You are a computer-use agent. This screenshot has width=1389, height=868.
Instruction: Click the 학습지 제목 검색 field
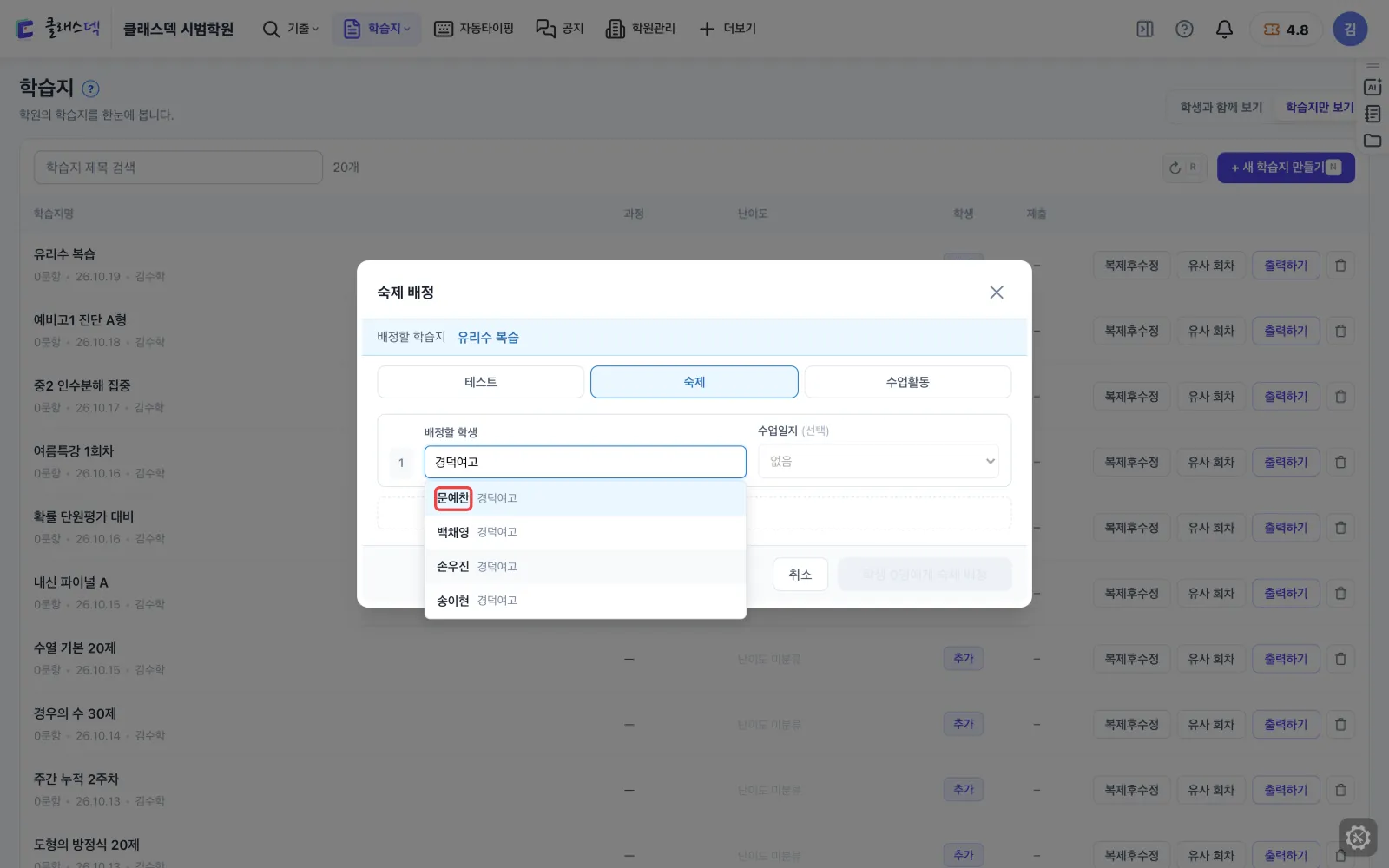pyautogui.click(x=178, y=168)
